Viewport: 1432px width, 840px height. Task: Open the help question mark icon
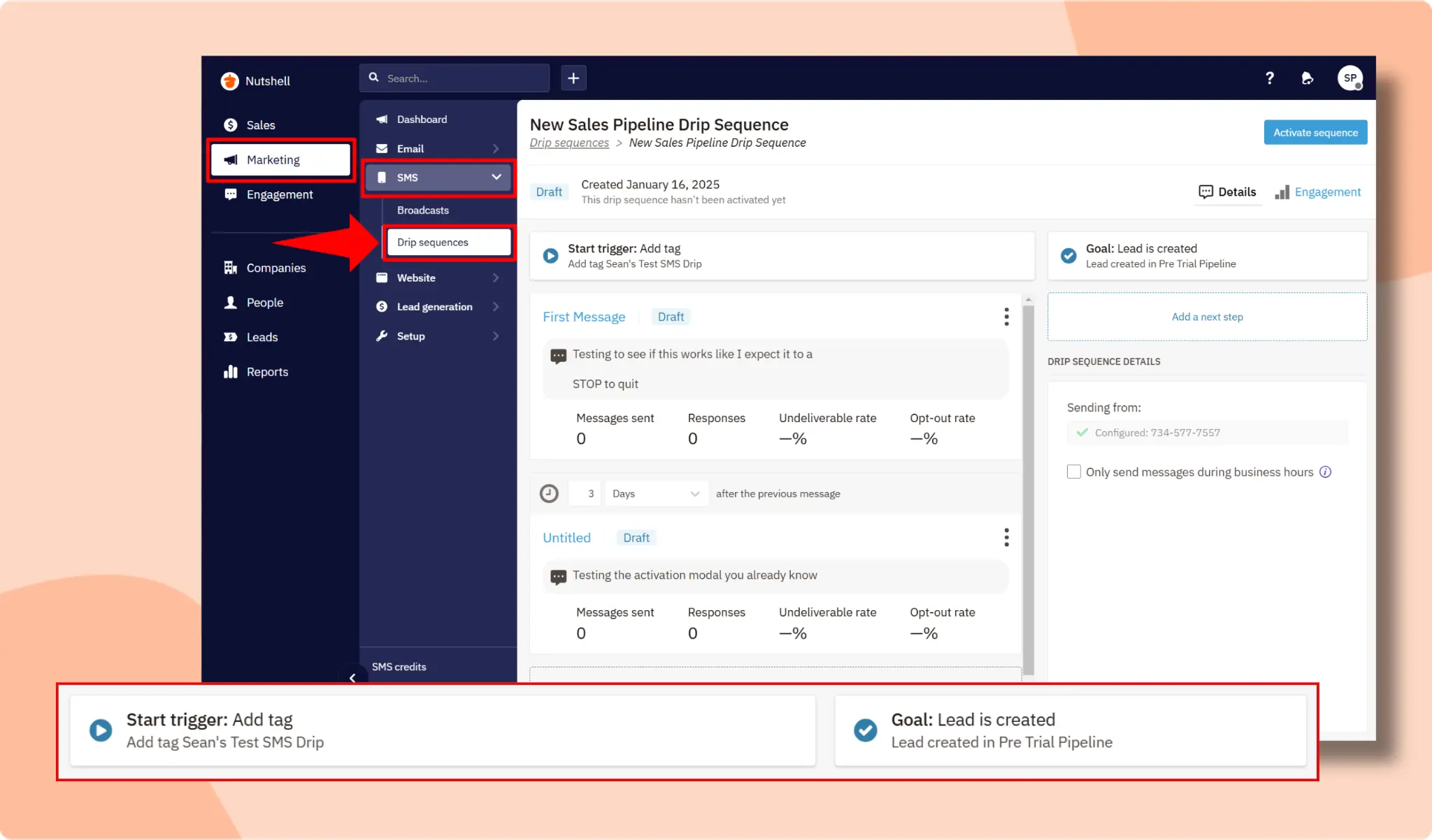[1270, 78]
